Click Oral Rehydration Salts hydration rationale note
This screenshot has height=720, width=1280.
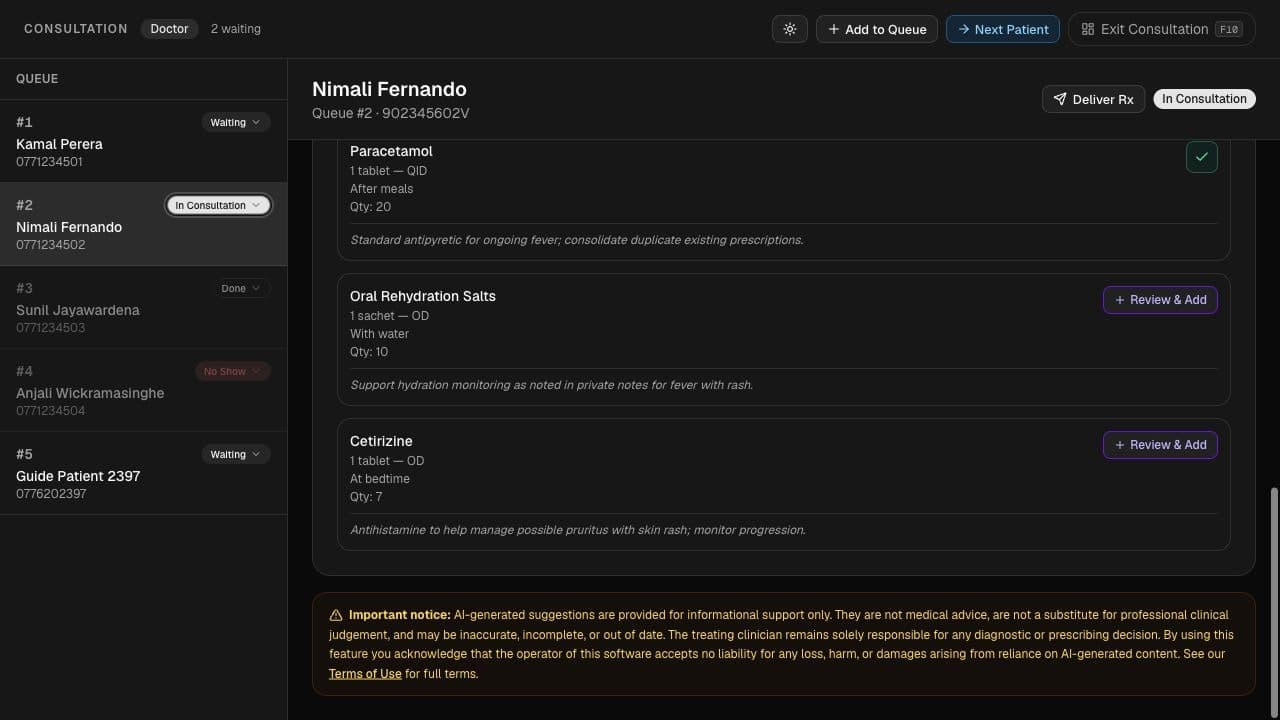pos(551,385)
